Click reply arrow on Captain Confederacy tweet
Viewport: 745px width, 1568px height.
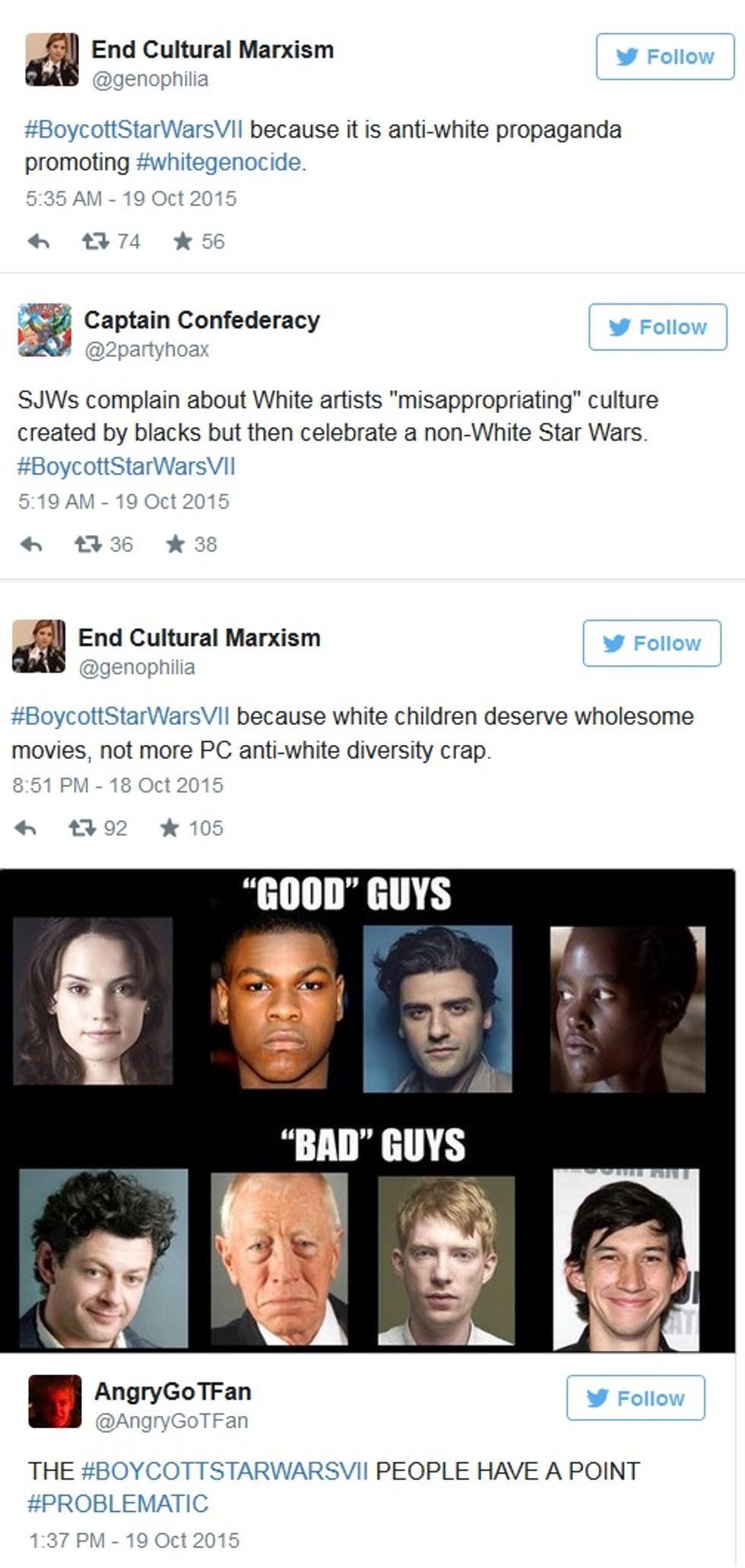pyautogui.click(x=31, y=544)
